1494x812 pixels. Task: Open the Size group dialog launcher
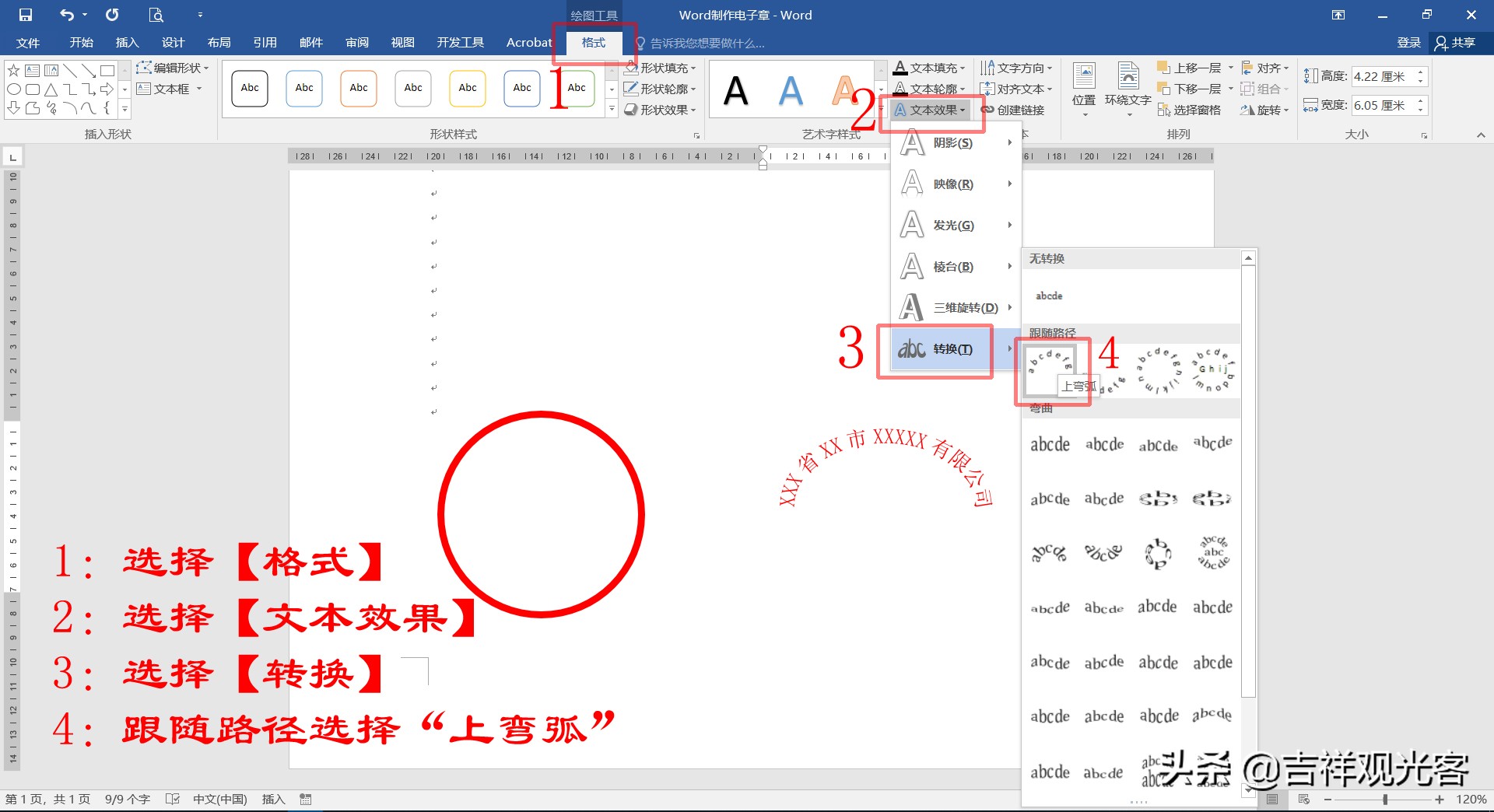1425,135
